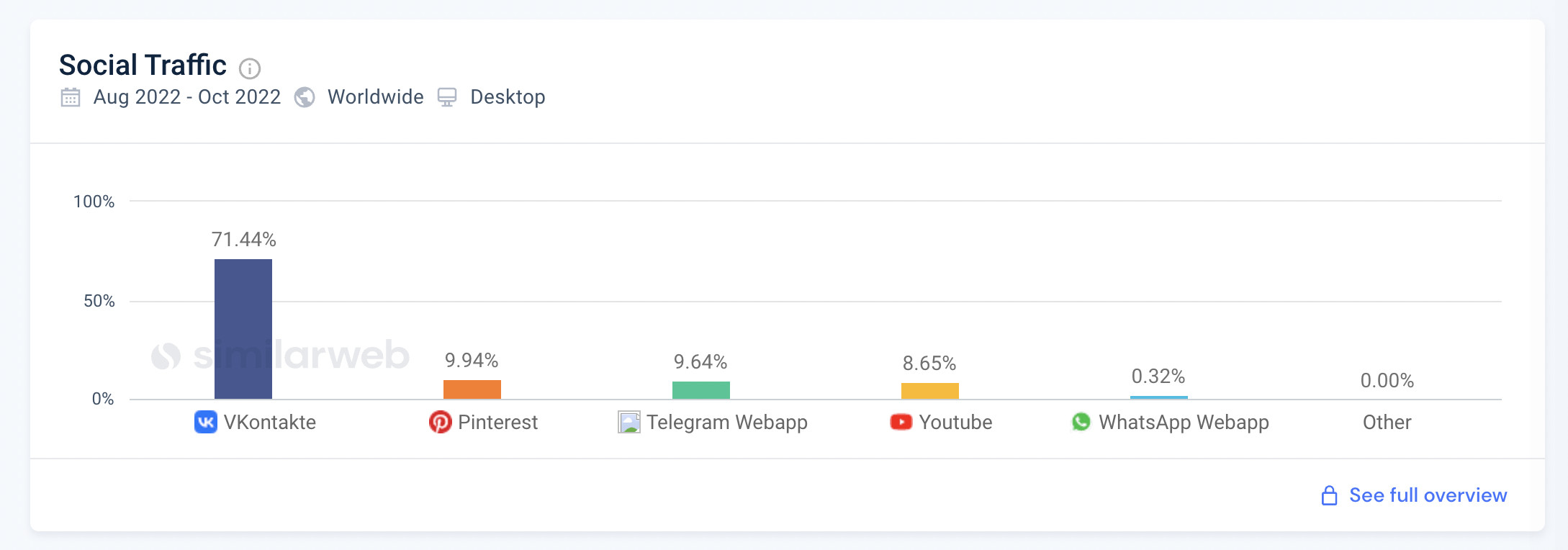
Task: Click the 0.32% WhatsApp value label
Action: click(1158, 377)
